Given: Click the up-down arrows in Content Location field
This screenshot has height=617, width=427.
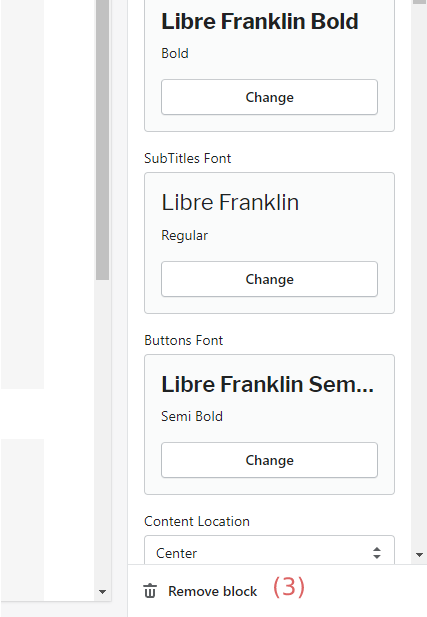Looking at the screenshot, I should pos(377,553).
